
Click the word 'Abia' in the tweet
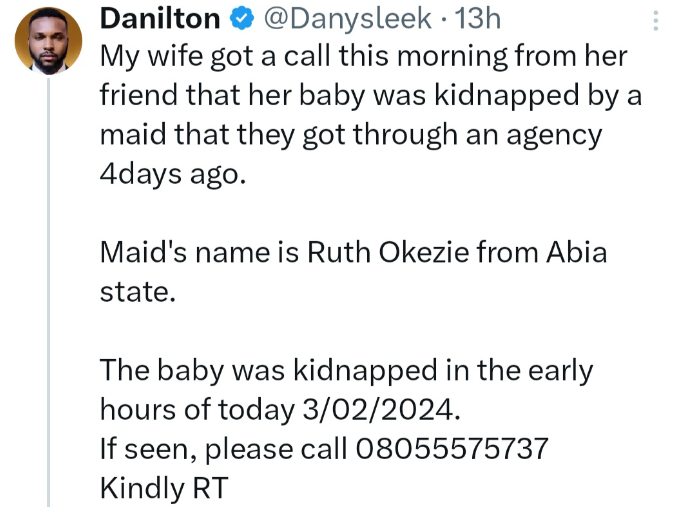coord(577,252)
